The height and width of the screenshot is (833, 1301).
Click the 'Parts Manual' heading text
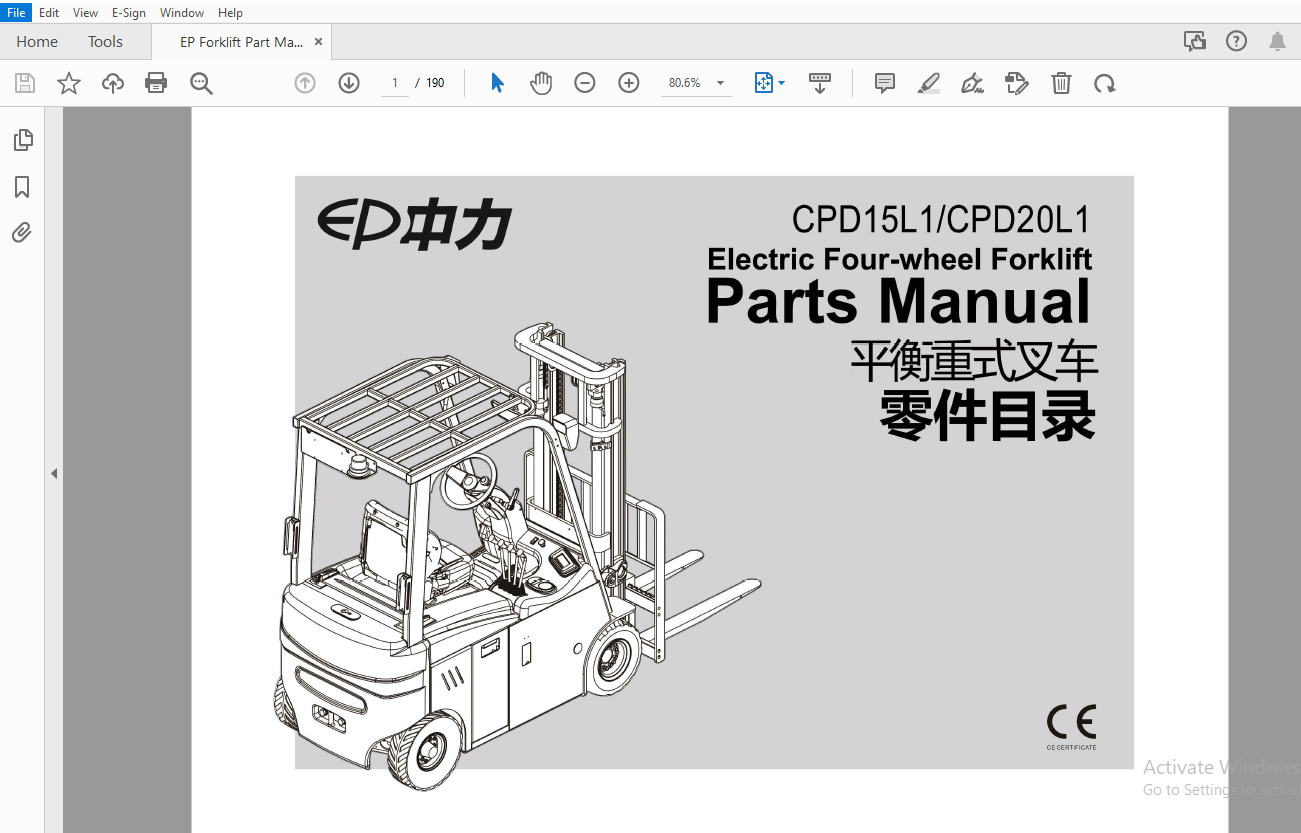point(898,301)
